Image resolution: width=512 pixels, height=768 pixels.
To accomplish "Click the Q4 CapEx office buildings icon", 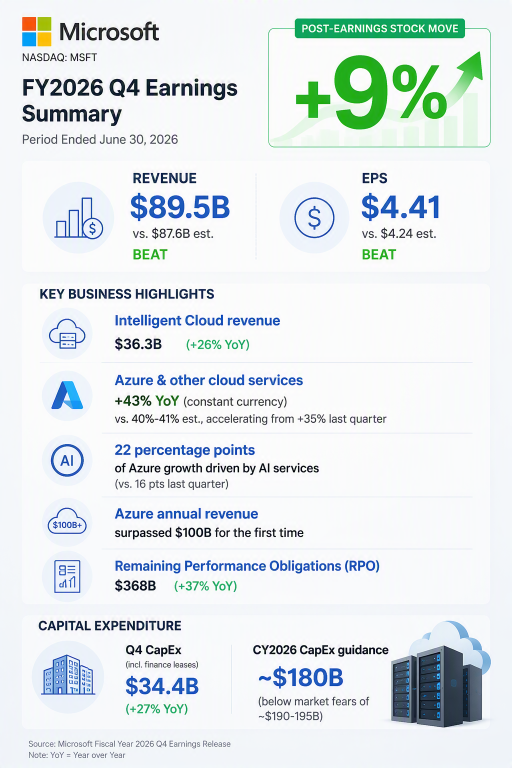I will tap(68, 676).
